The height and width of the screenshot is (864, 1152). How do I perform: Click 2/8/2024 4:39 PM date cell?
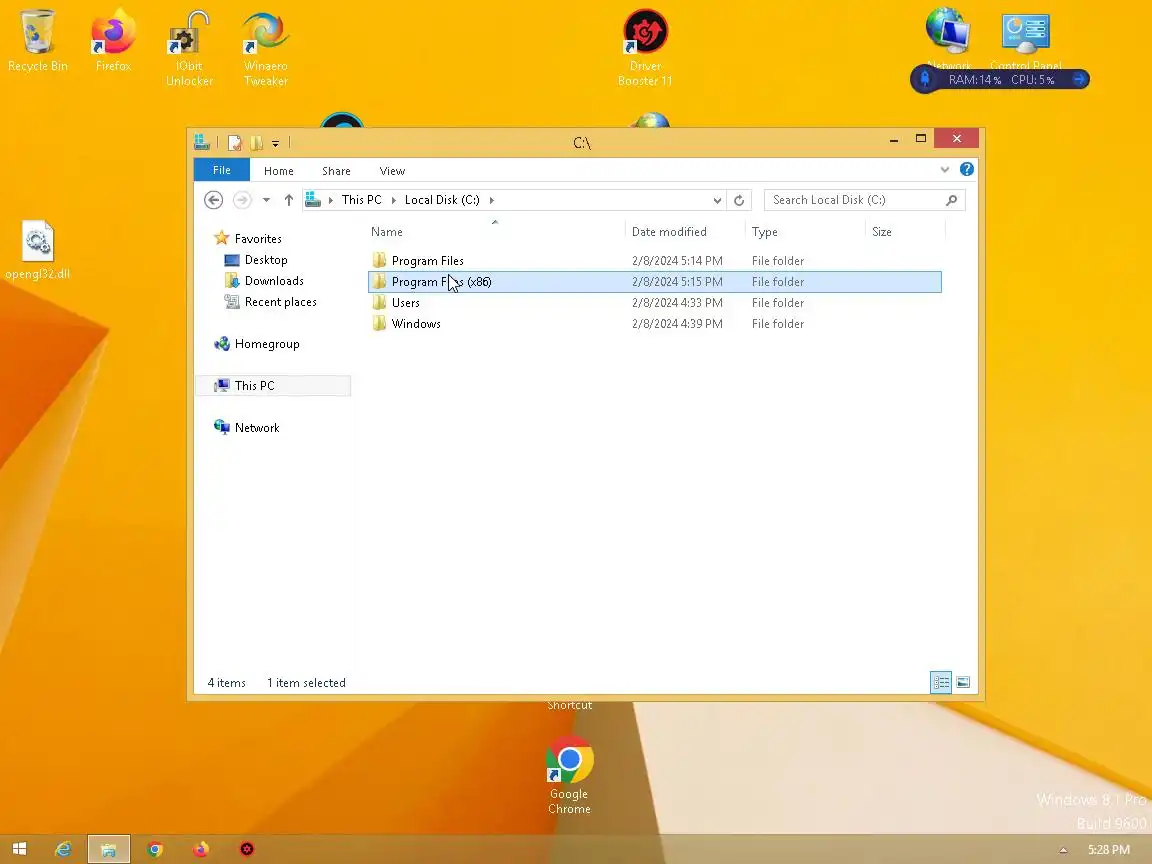tap(677, 323)
